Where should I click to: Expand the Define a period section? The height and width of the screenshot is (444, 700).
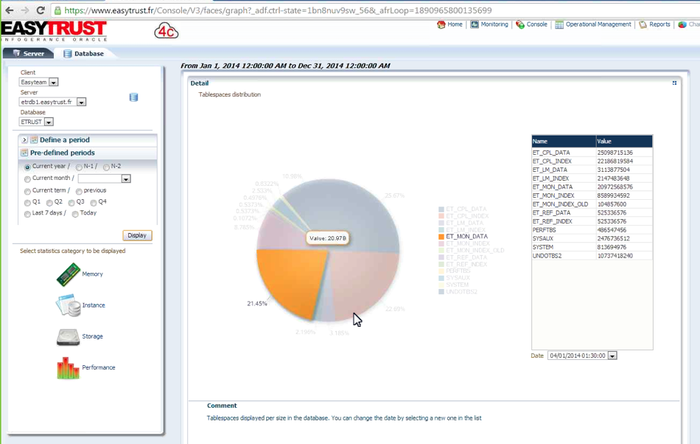tap(25, 140)
